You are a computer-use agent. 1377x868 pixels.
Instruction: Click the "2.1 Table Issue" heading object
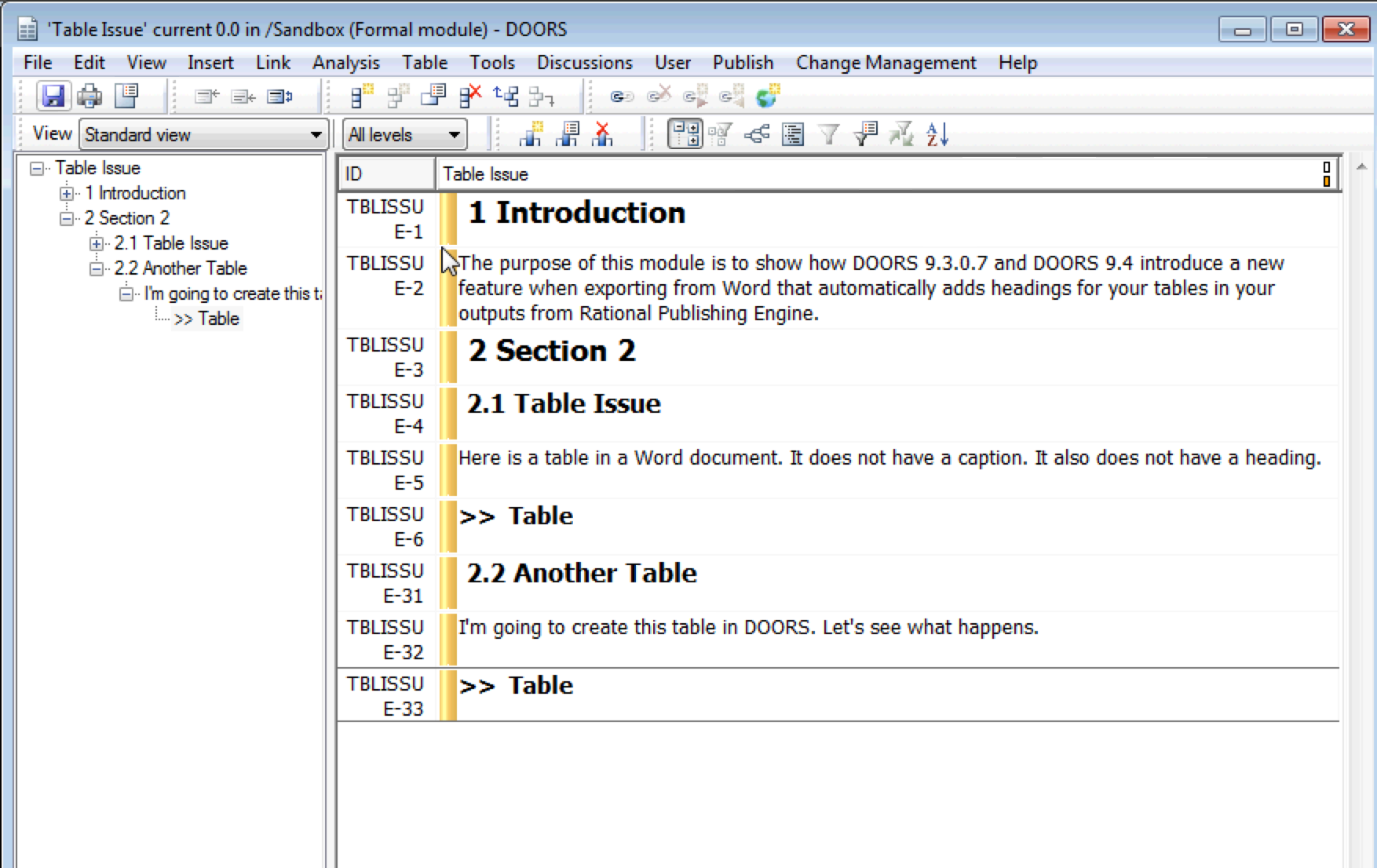tap(564, 403)
